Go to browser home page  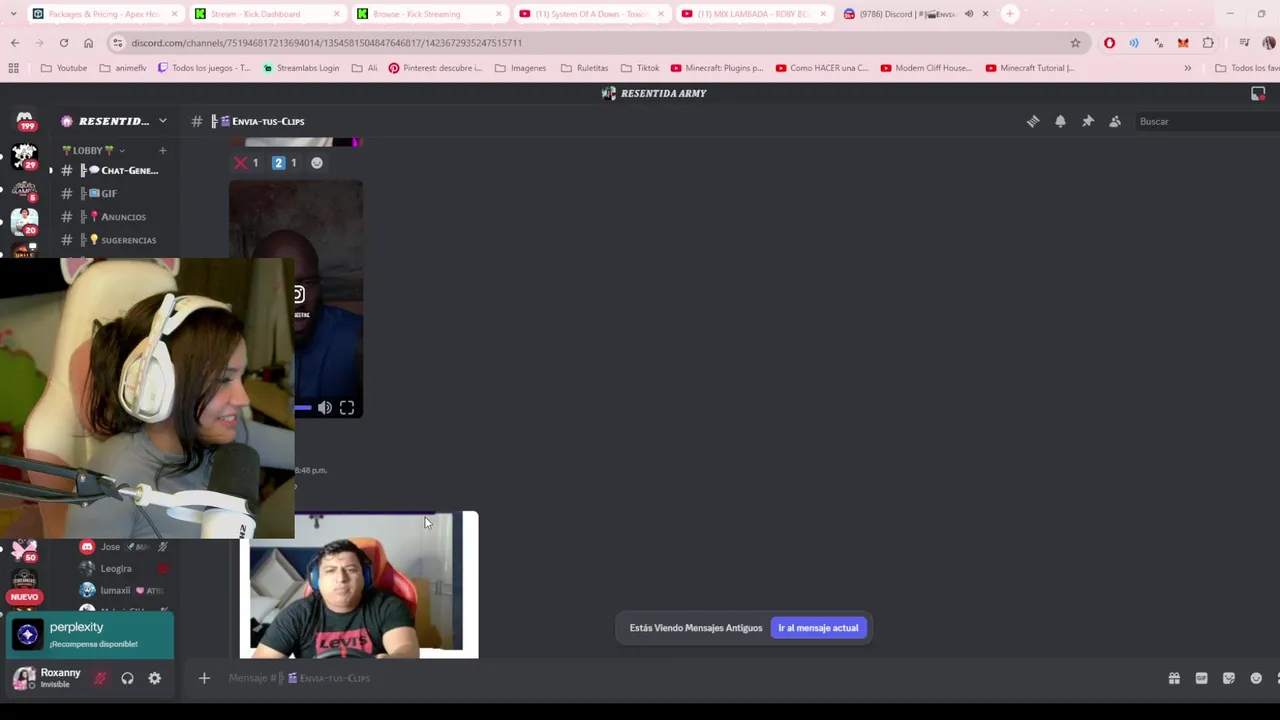[88, 43]
